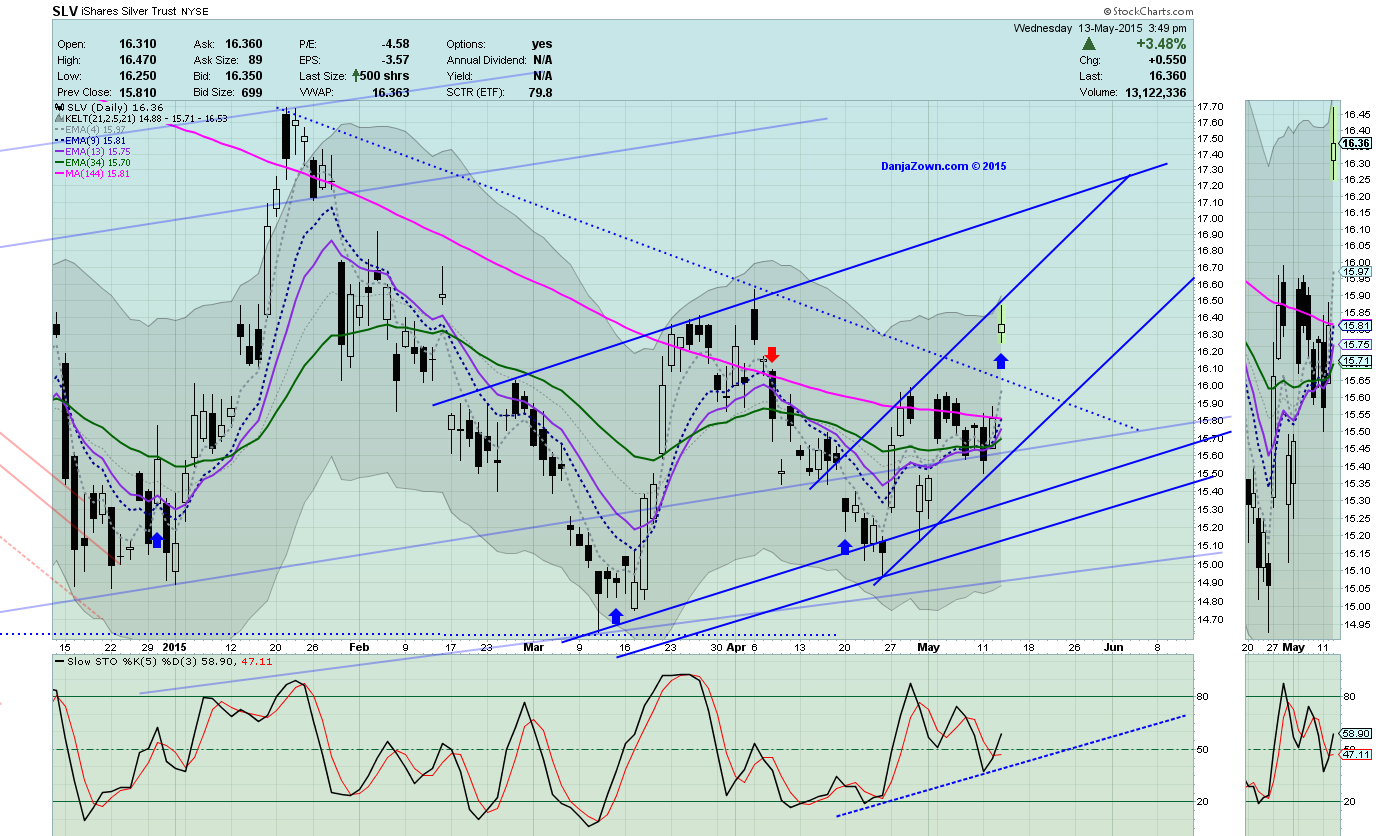1390x836 pixels.
Task: Click the EMA(9) 15.81 legend entry
Action: tap(89, 140)
